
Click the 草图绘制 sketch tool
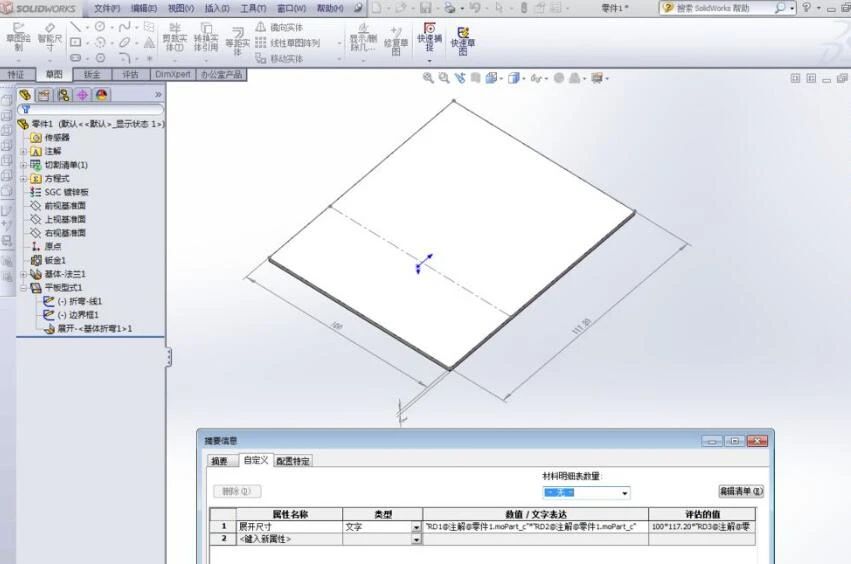[18, 38]
